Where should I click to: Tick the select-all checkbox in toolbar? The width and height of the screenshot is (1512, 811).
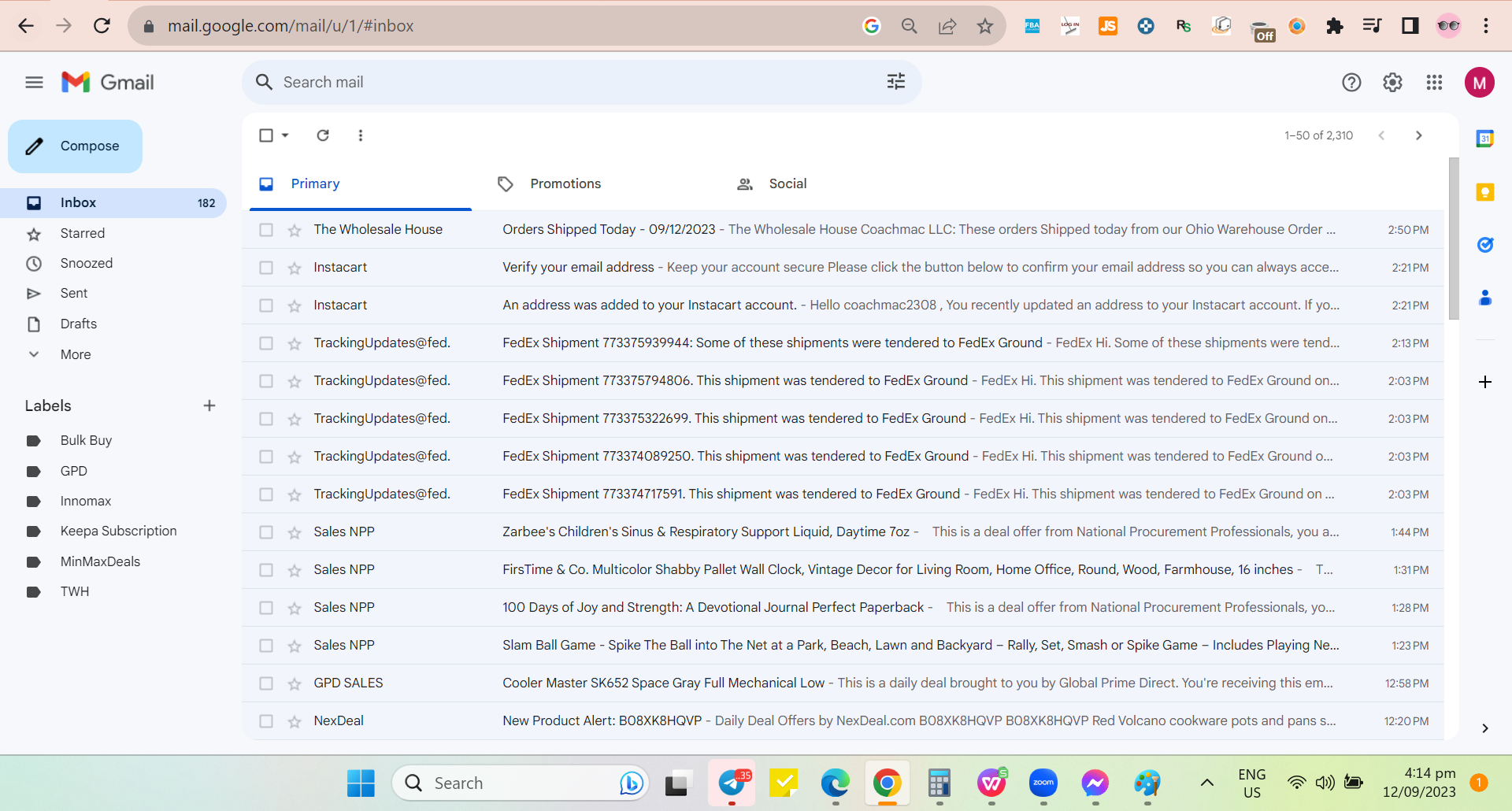click(x=266, y=135)
